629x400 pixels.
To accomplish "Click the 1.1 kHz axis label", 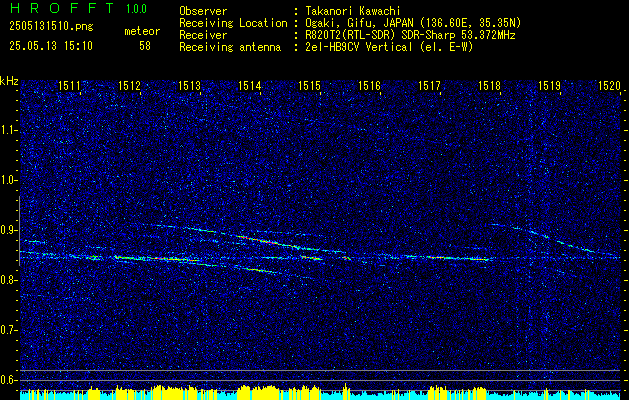I will [8, 130].
